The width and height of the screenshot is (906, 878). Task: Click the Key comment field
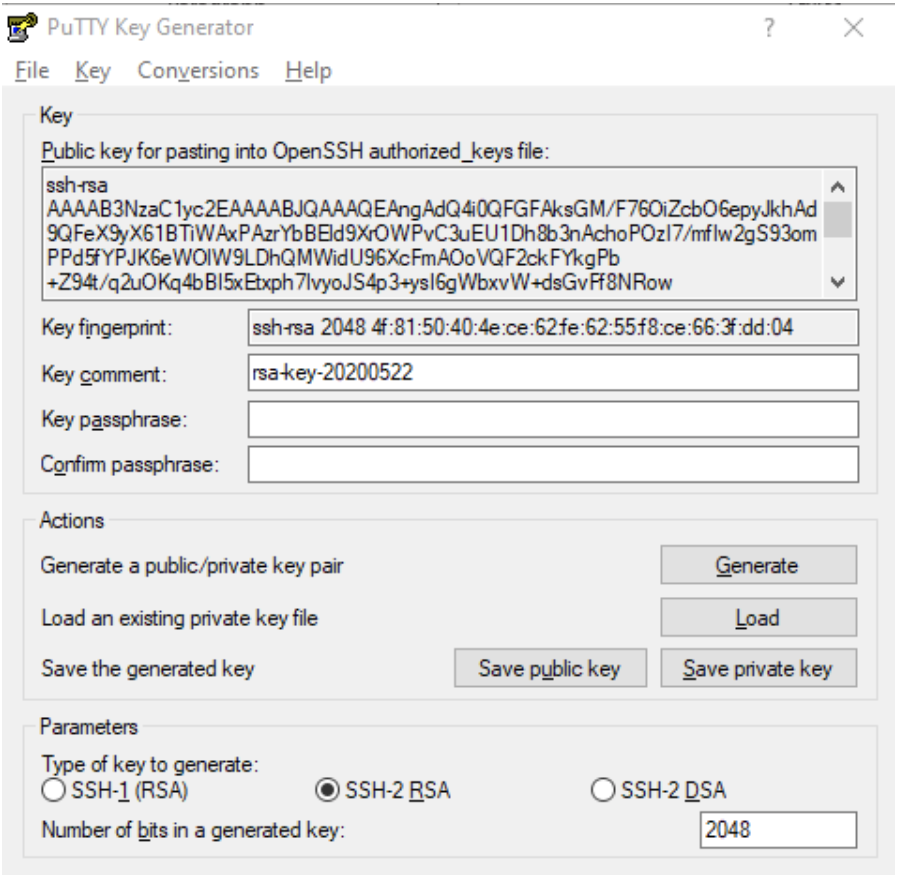click(553, 373)
